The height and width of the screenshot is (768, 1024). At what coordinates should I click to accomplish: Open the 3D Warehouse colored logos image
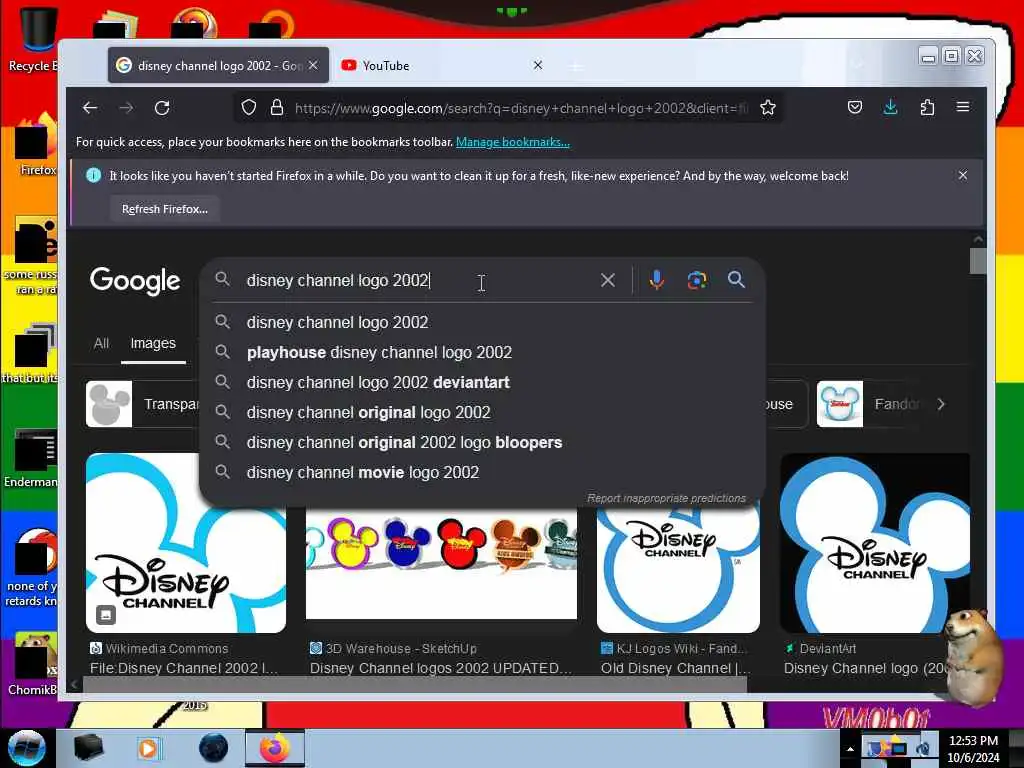(x=441, y=565)
